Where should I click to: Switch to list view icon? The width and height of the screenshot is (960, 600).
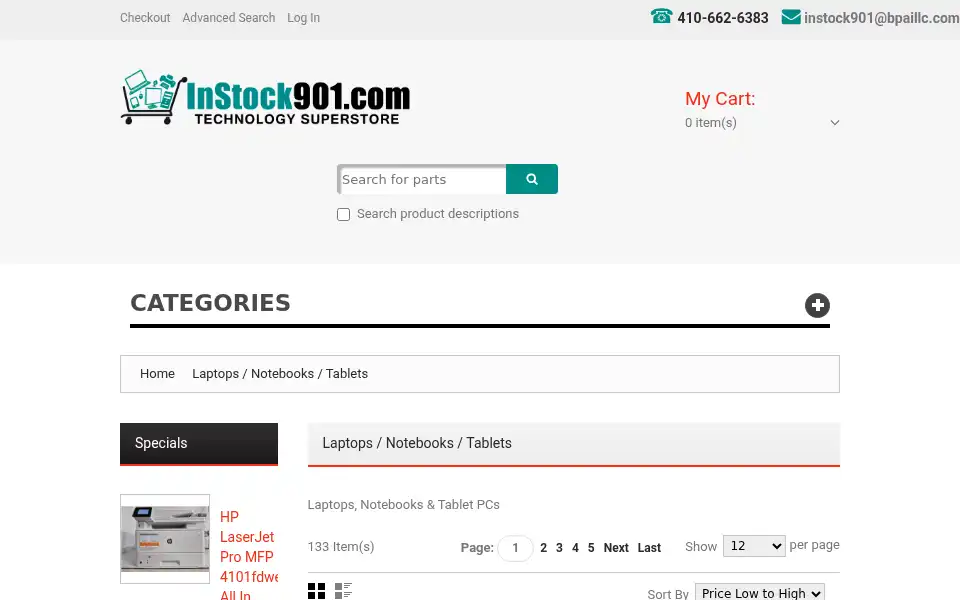pos(343,591)
